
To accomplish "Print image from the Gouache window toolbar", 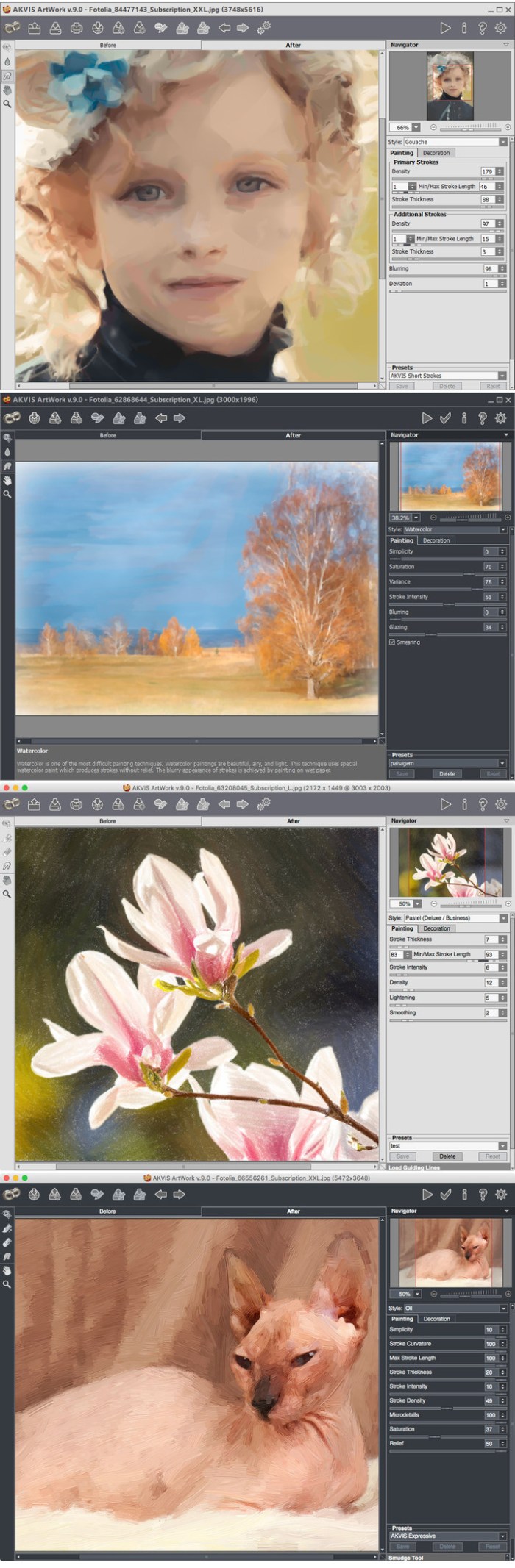I will pyautogui.click(x=77, y=28).
